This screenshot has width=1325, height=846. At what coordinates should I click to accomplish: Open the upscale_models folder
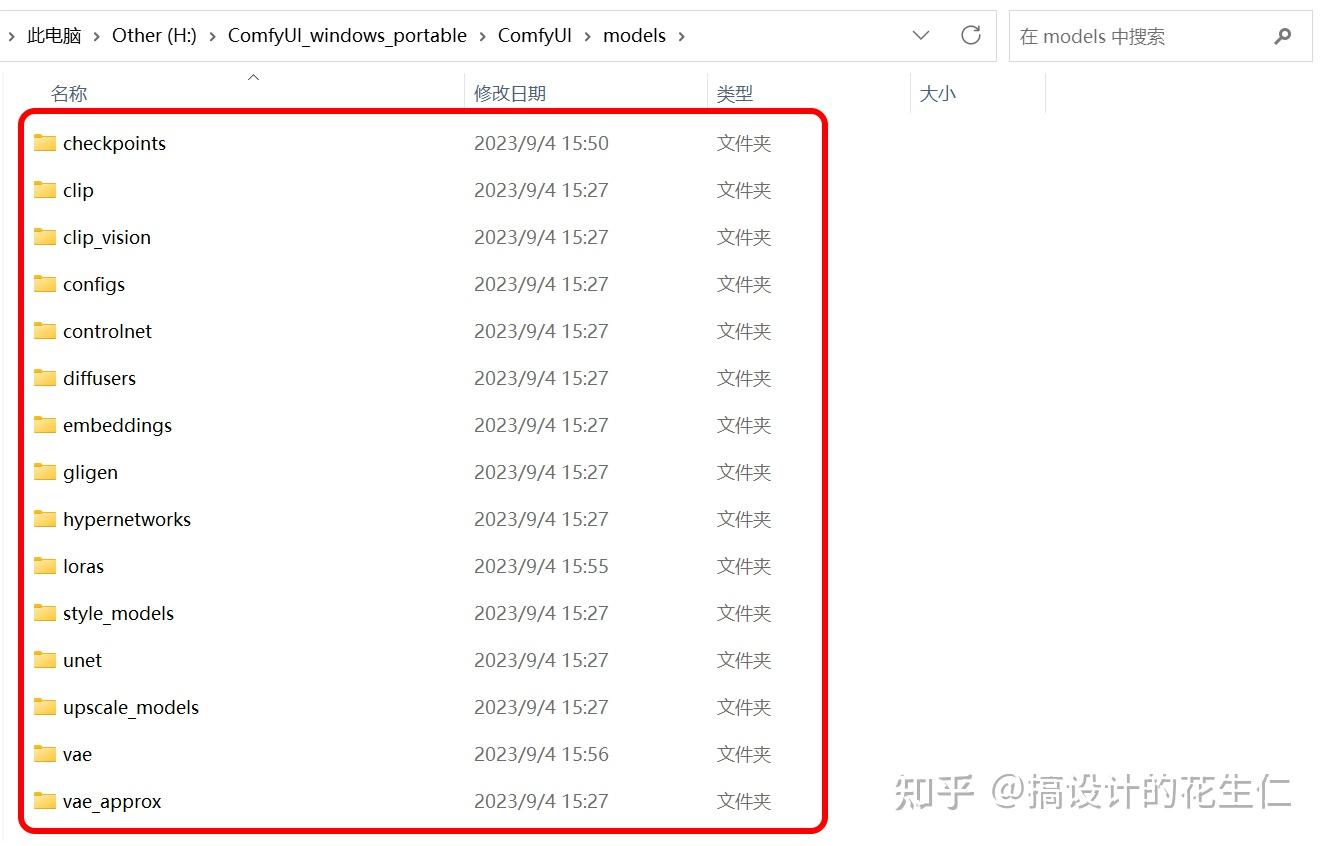click(x=131, y=707)
